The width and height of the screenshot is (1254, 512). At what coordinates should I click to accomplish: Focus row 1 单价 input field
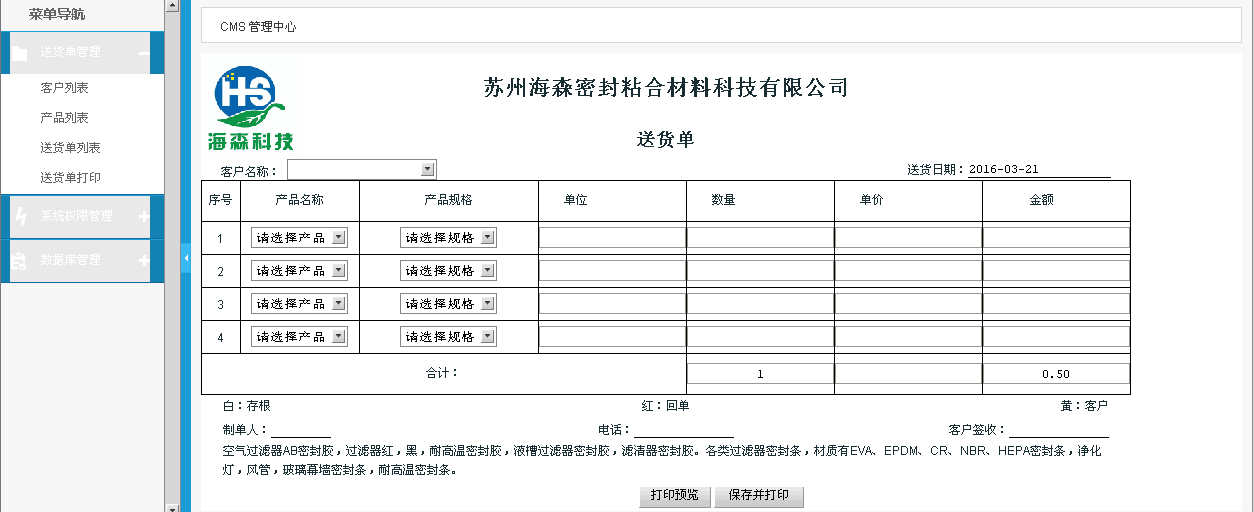click(908, 238)
